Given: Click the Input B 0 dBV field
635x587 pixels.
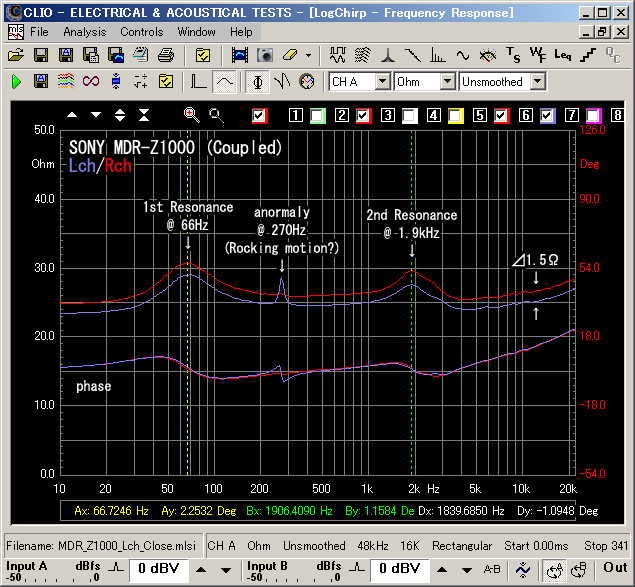Looking at the screenshot, I should click(x=400, y=569).
